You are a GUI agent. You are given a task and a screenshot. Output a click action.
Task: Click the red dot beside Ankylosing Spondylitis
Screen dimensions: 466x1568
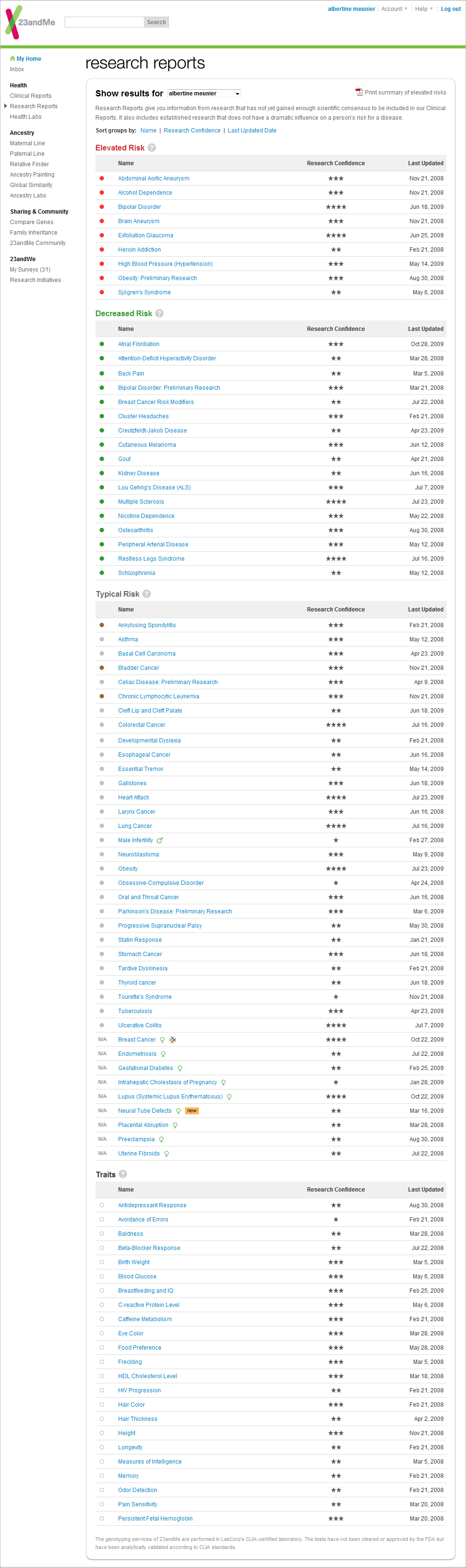point(102,625)
